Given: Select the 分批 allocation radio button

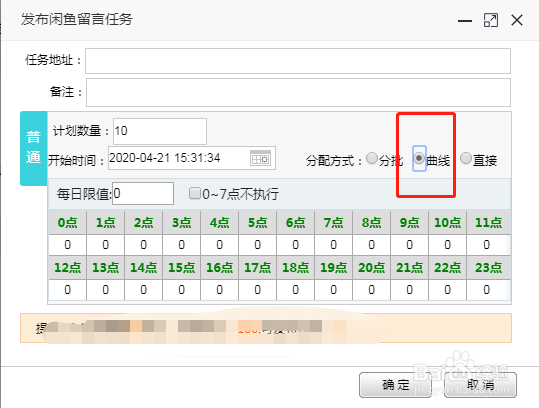Looking at the screenshot, I should pyautogui.click(x=372, y=158).
